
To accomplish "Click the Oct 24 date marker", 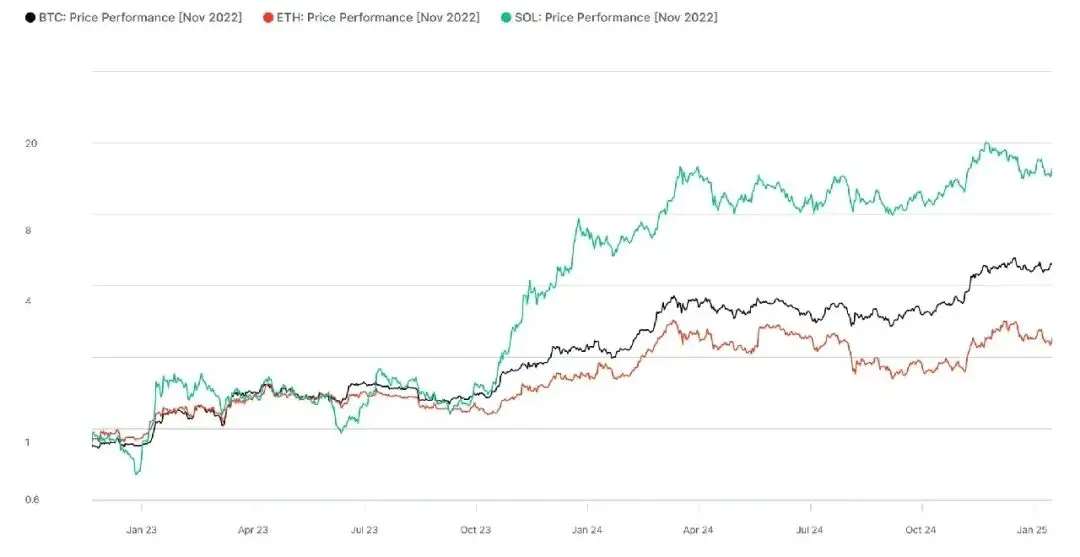I will click(920, 530).
